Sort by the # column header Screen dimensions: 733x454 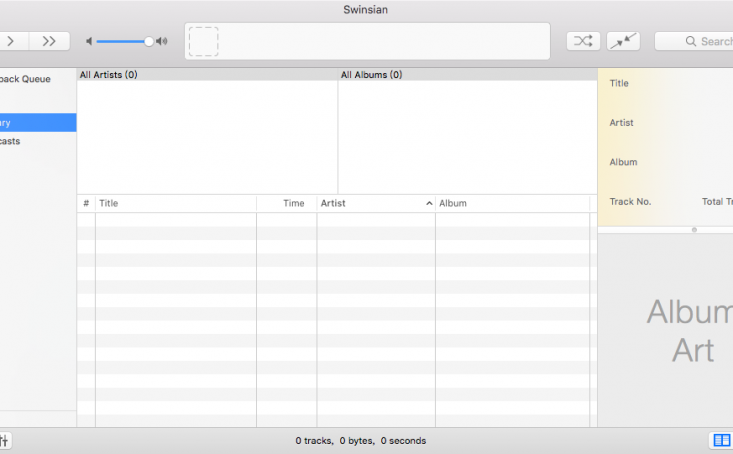86,203
